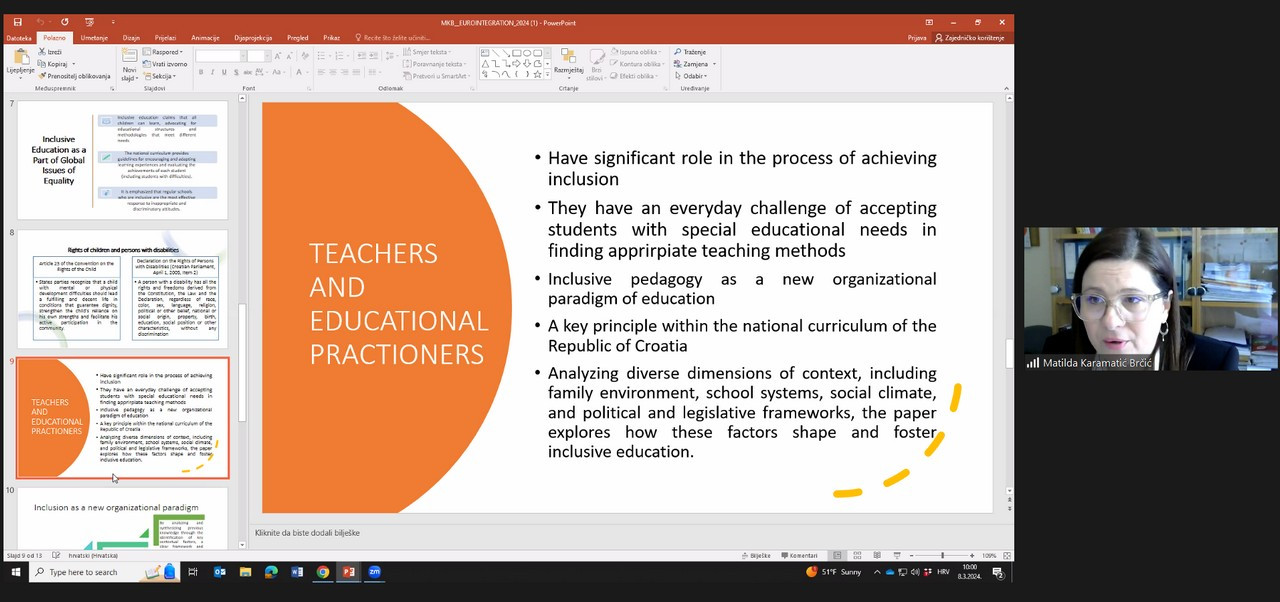This screenshot has height=602, width=1280.
Task: Toggle underline formatting
Action: (x=224, y=72)
